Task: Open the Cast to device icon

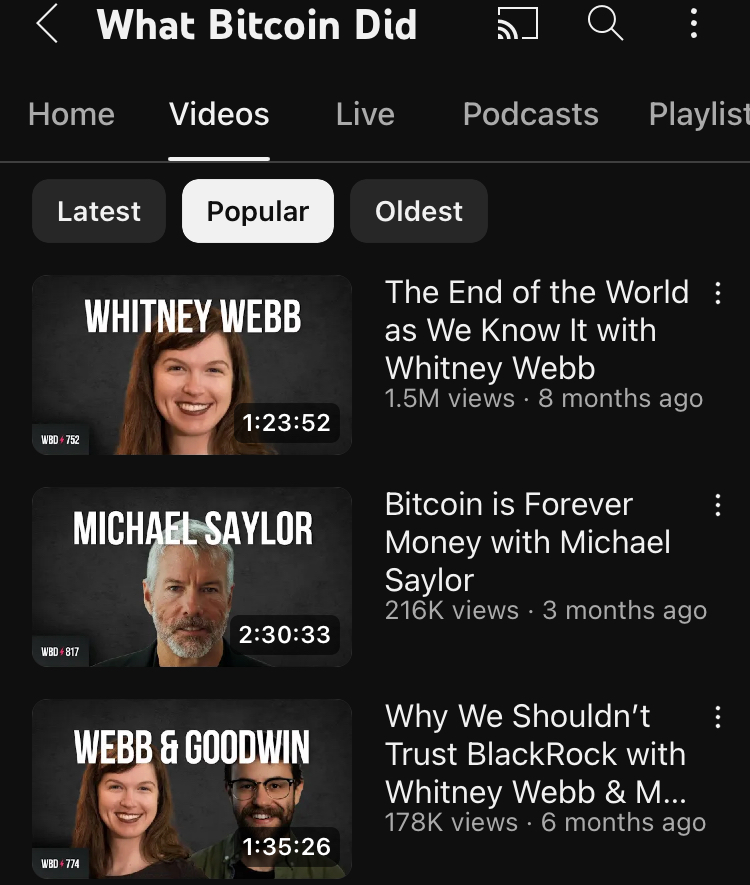Action: (517, 24)
